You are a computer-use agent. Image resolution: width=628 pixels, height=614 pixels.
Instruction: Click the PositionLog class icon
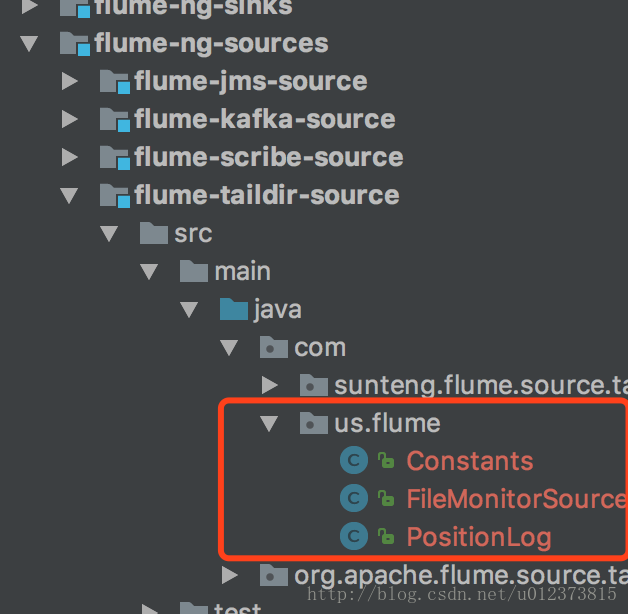tap(354, 536)
